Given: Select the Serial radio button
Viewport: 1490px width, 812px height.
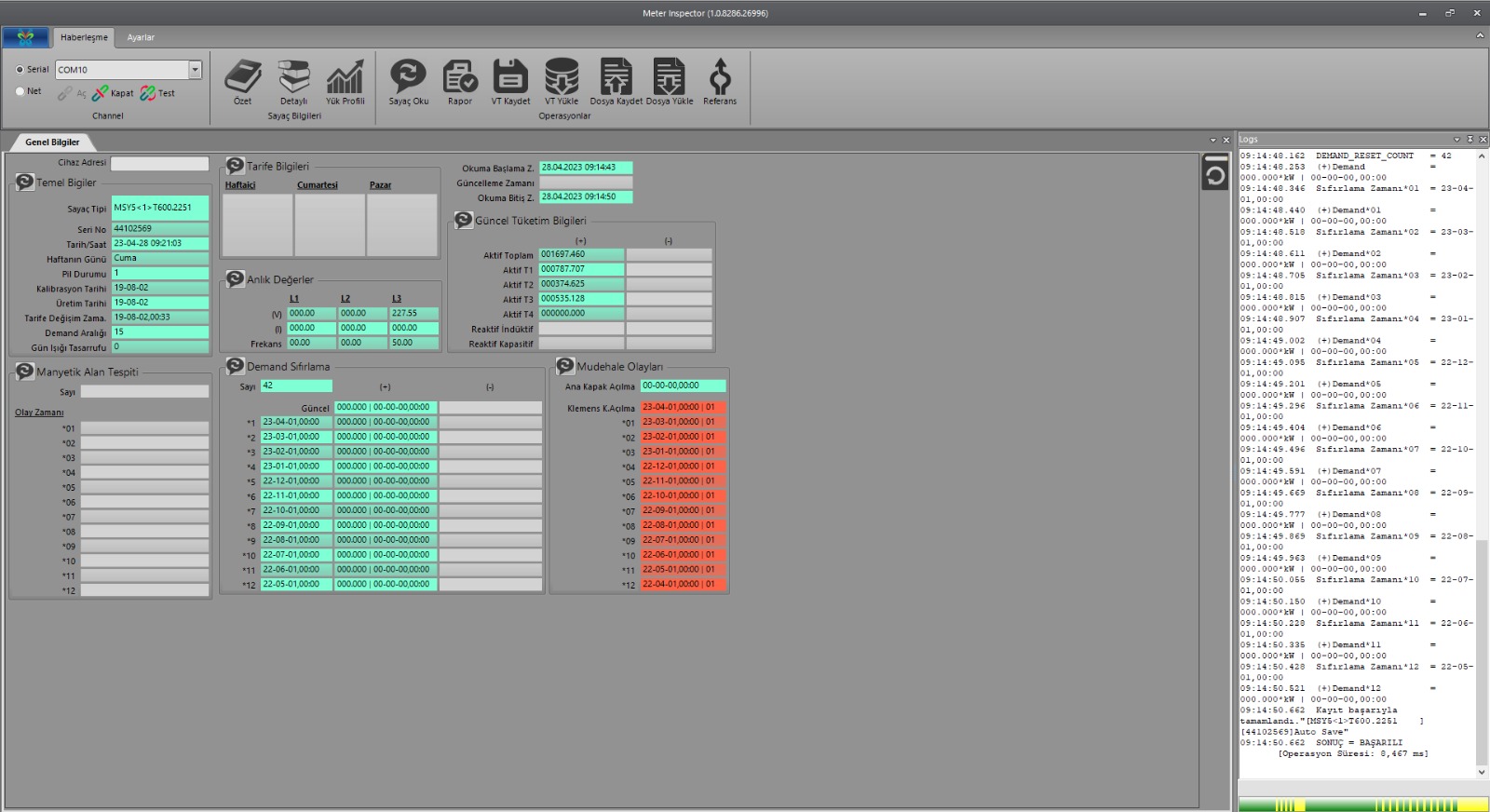Looking at the screenshot, I should pos(20,70).
